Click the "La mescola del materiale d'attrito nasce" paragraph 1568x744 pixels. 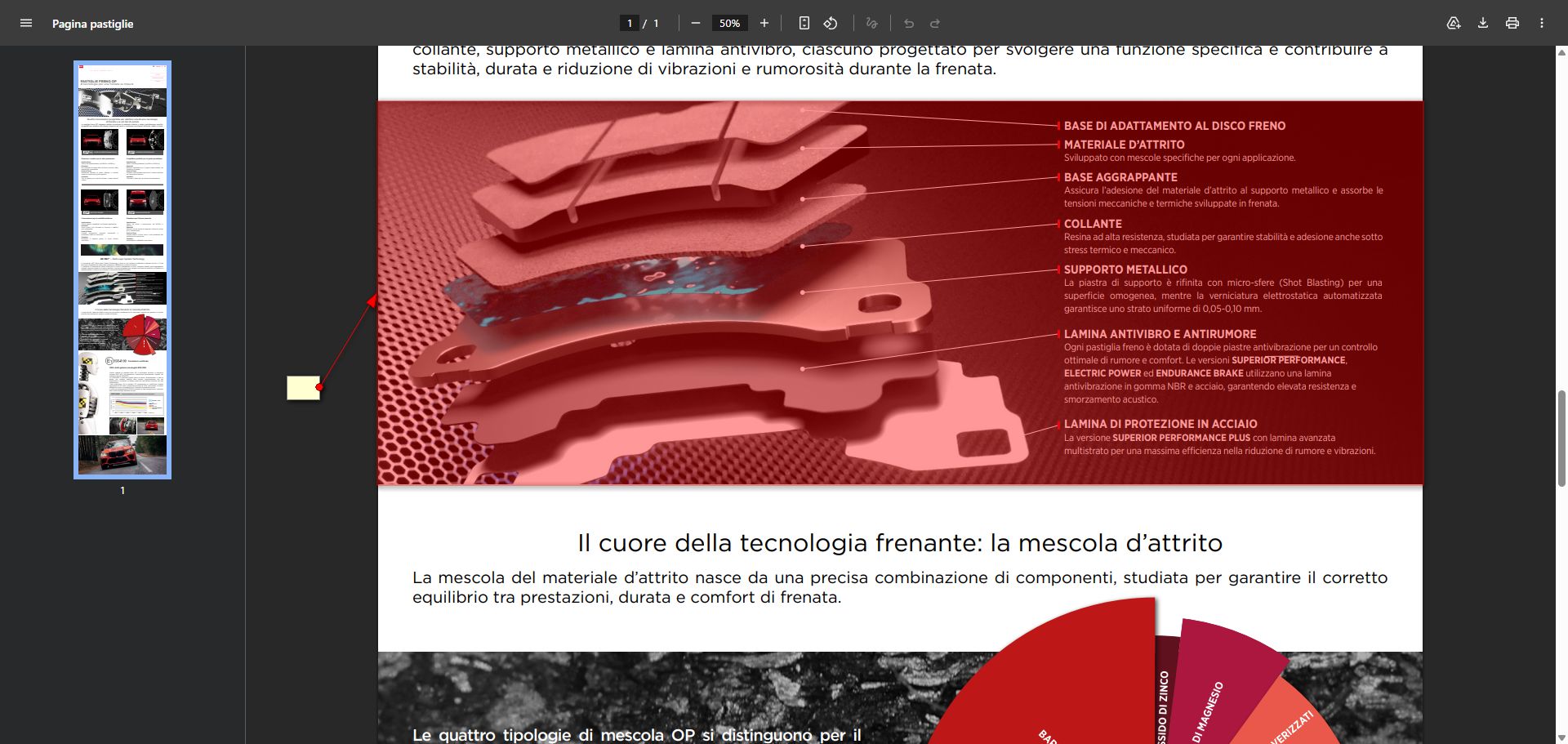900,587
